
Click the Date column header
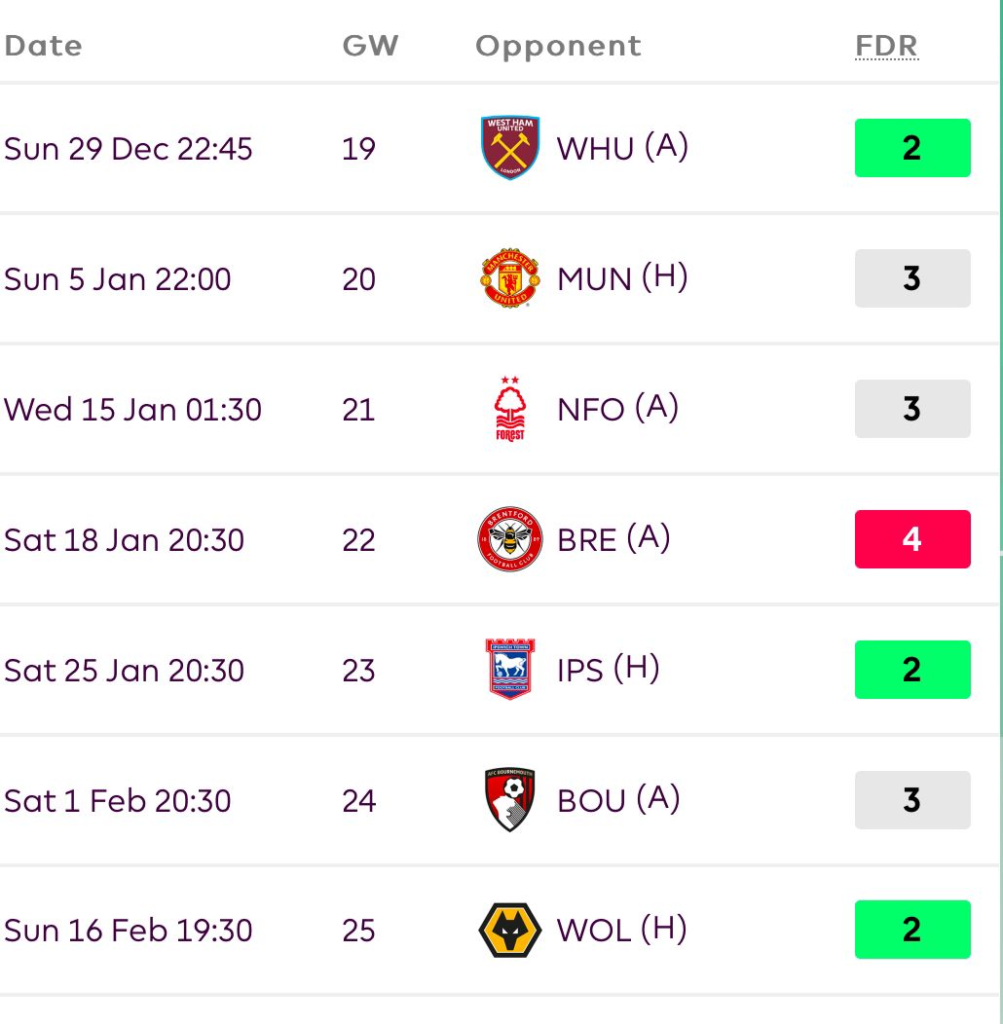point(43,46)
